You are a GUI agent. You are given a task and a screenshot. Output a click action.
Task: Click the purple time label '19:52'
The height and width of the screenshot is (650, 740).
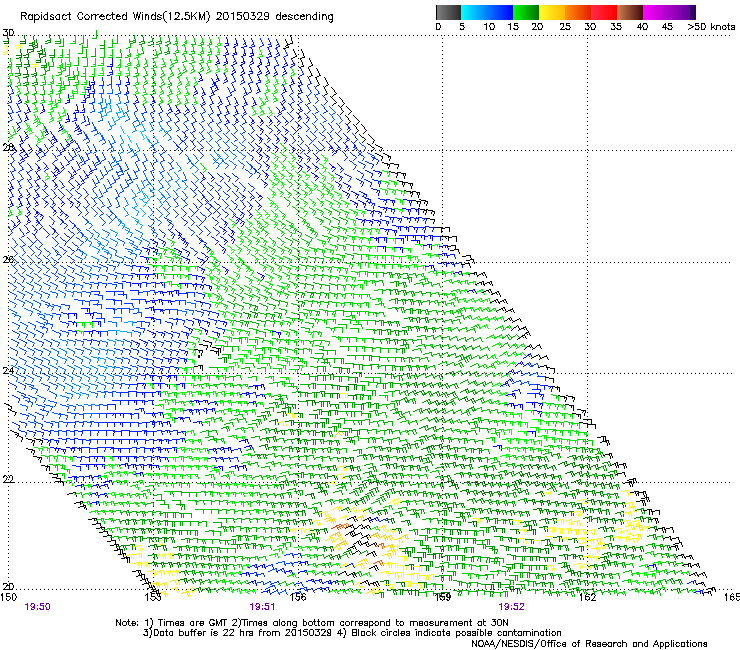512,607
